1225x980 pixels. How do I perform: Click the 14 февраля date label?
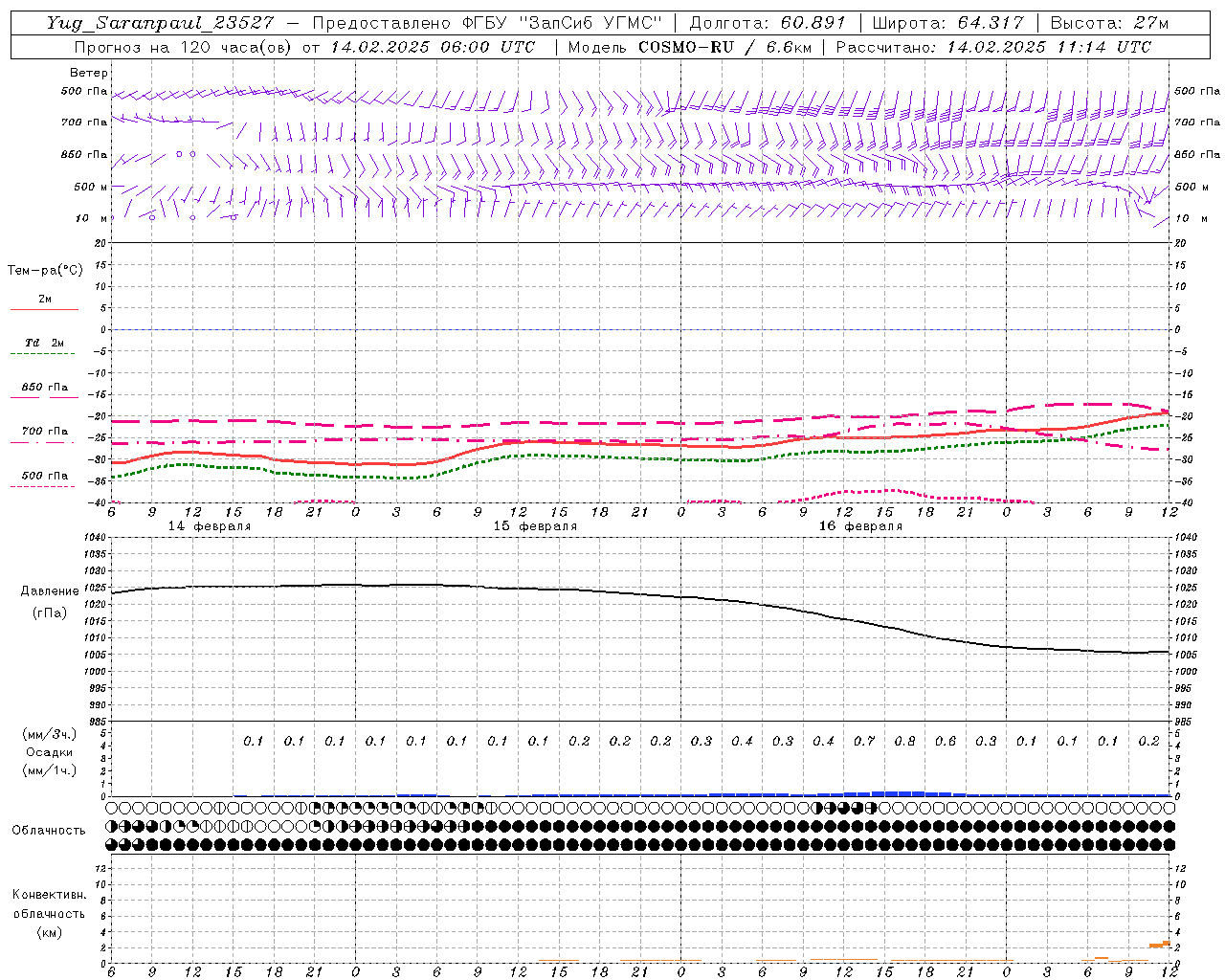[210, 526]
